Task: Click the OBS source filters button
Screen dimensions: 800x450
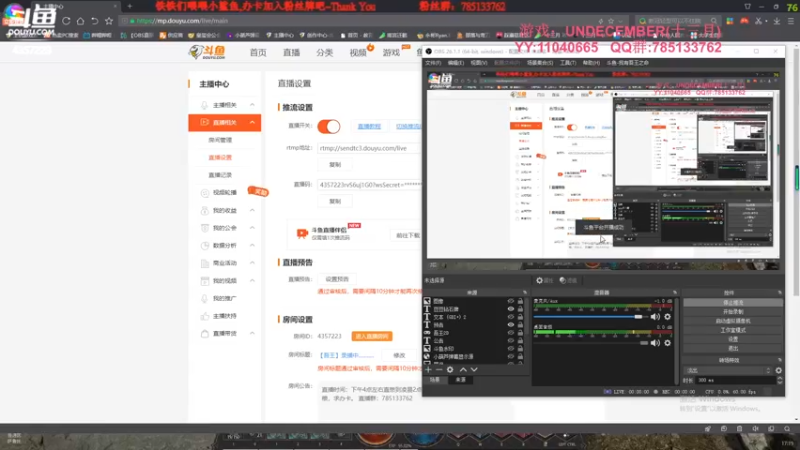Action: click(568, 280)
